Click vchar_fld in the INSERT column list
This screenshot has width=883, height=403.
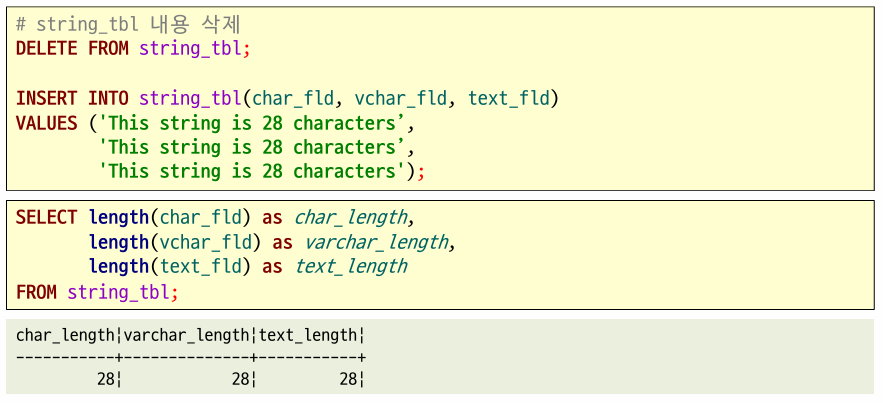(401, 99)
